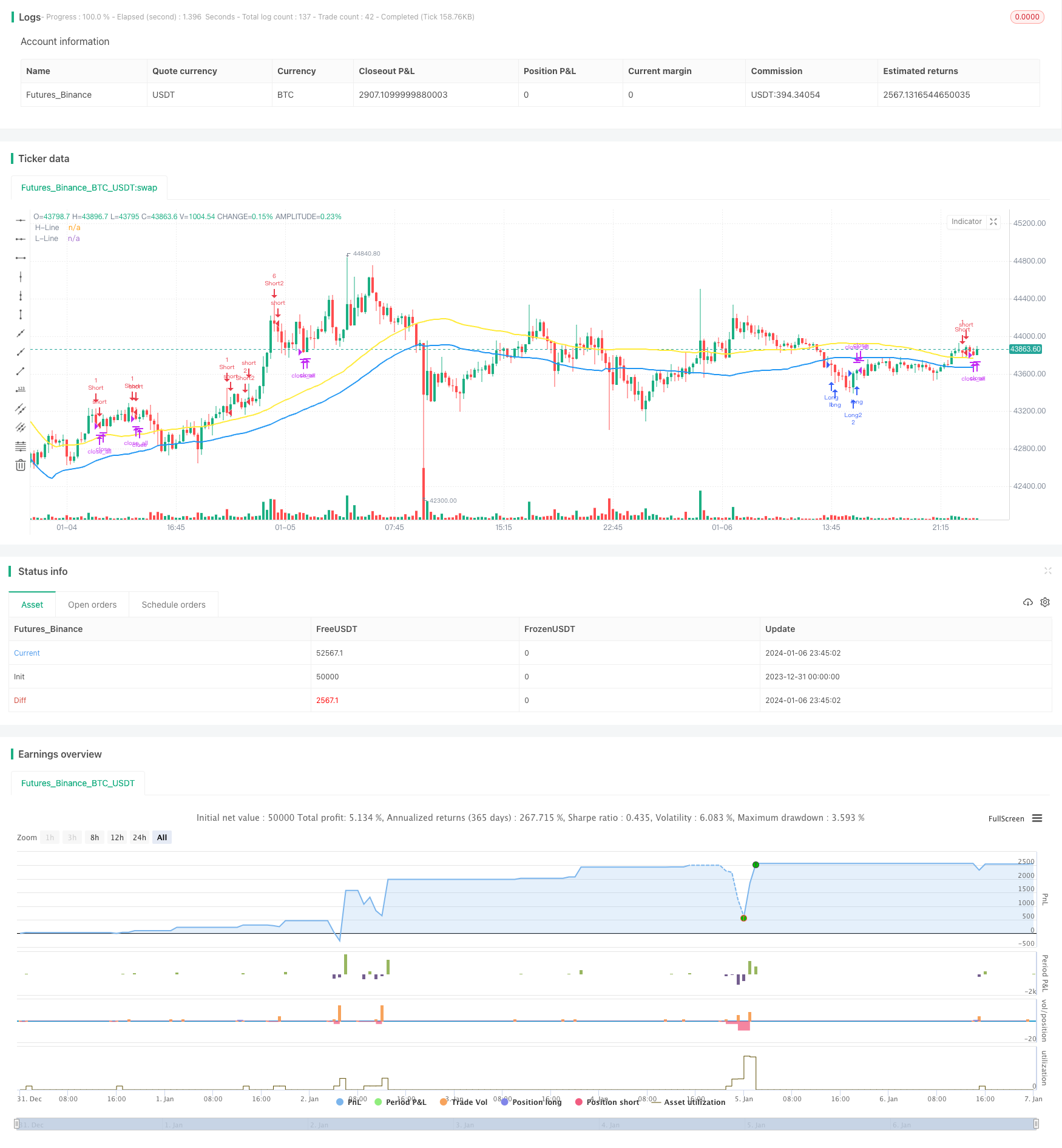Select the diagonal ray line tool

click(21, 352)
